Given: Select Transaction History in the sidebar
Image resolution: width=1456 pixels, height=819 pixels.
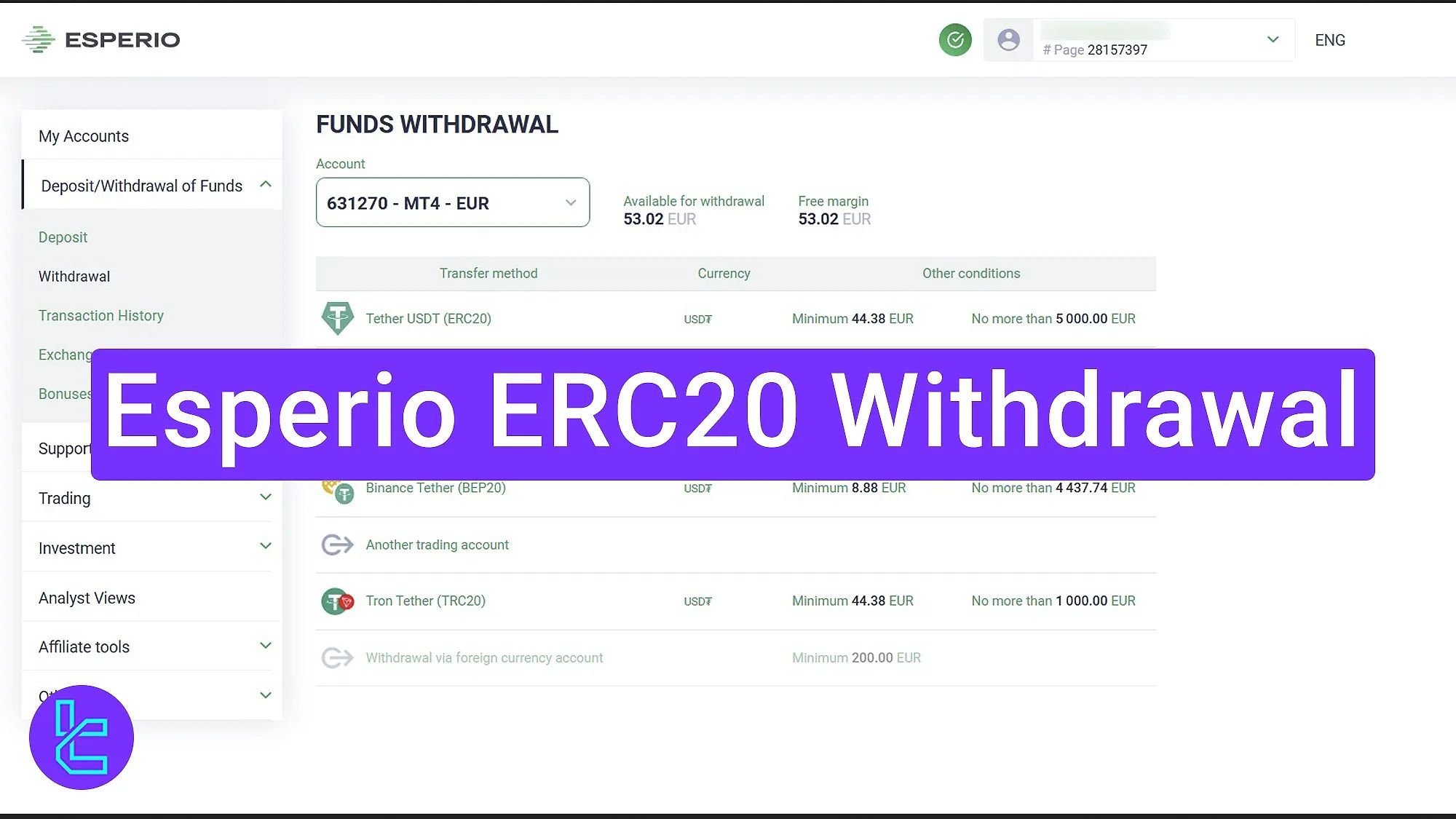Looking at the screenshot, I should coord(100,315).
